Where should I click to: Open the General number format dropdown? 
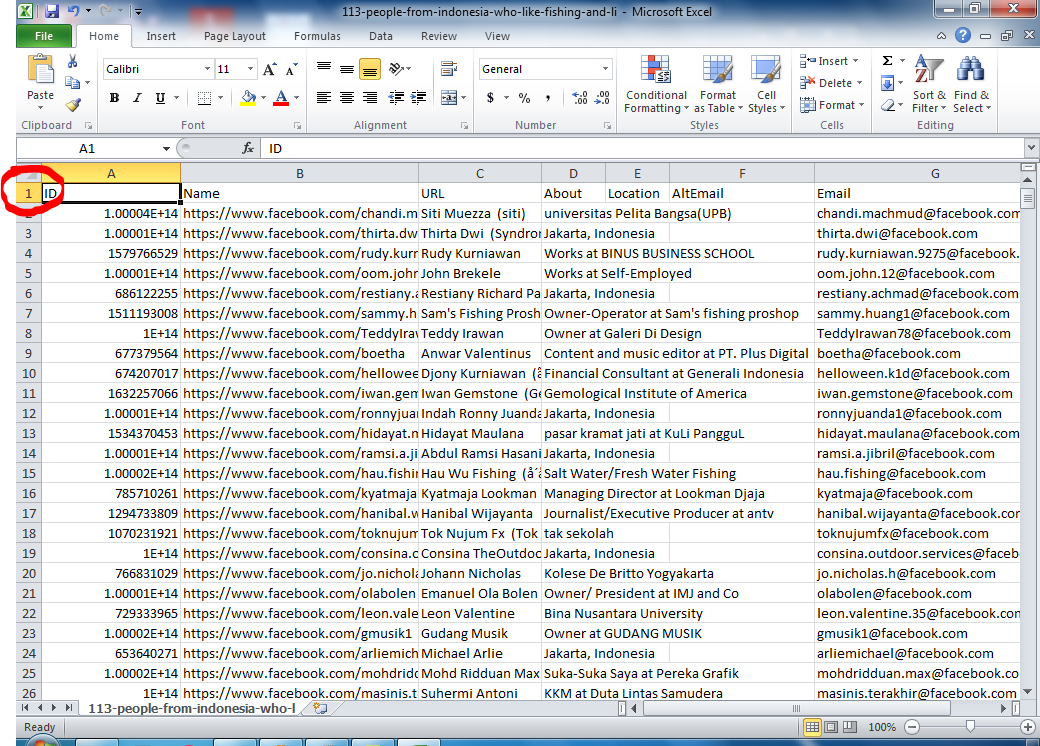click(x=605, y=69)
